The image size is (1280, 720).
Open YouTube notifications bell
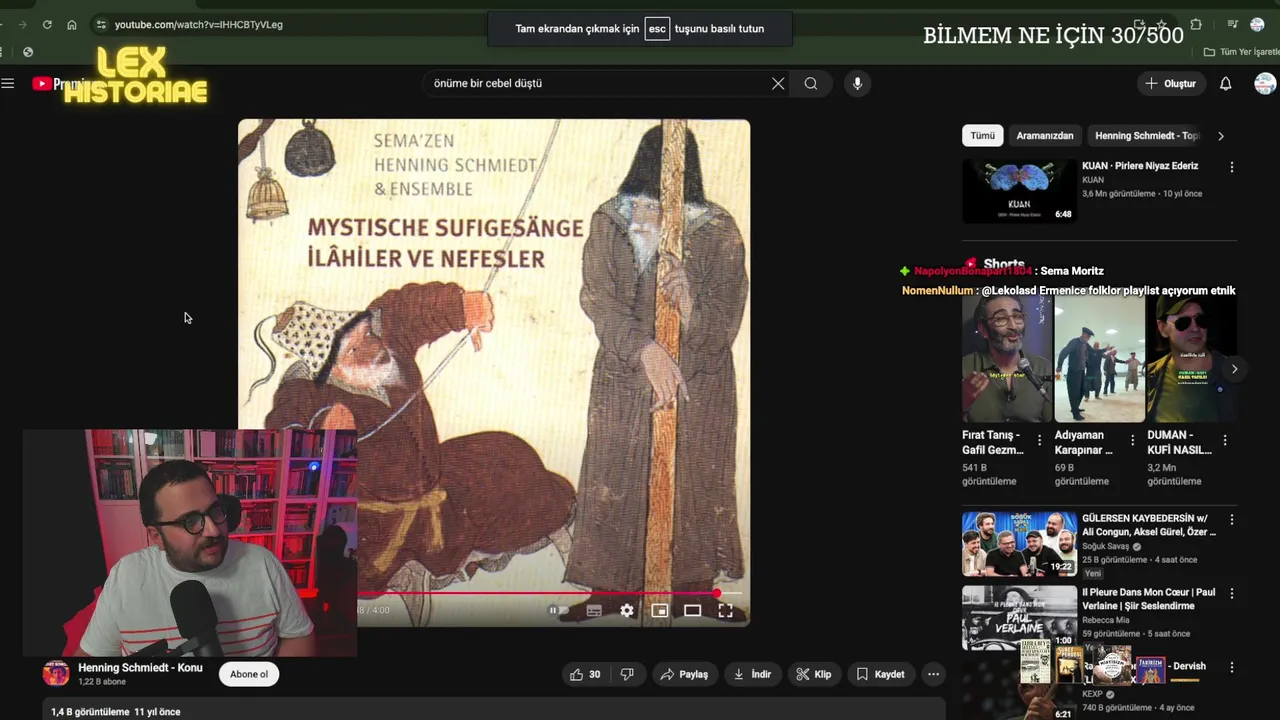[x=1225, y=84]
